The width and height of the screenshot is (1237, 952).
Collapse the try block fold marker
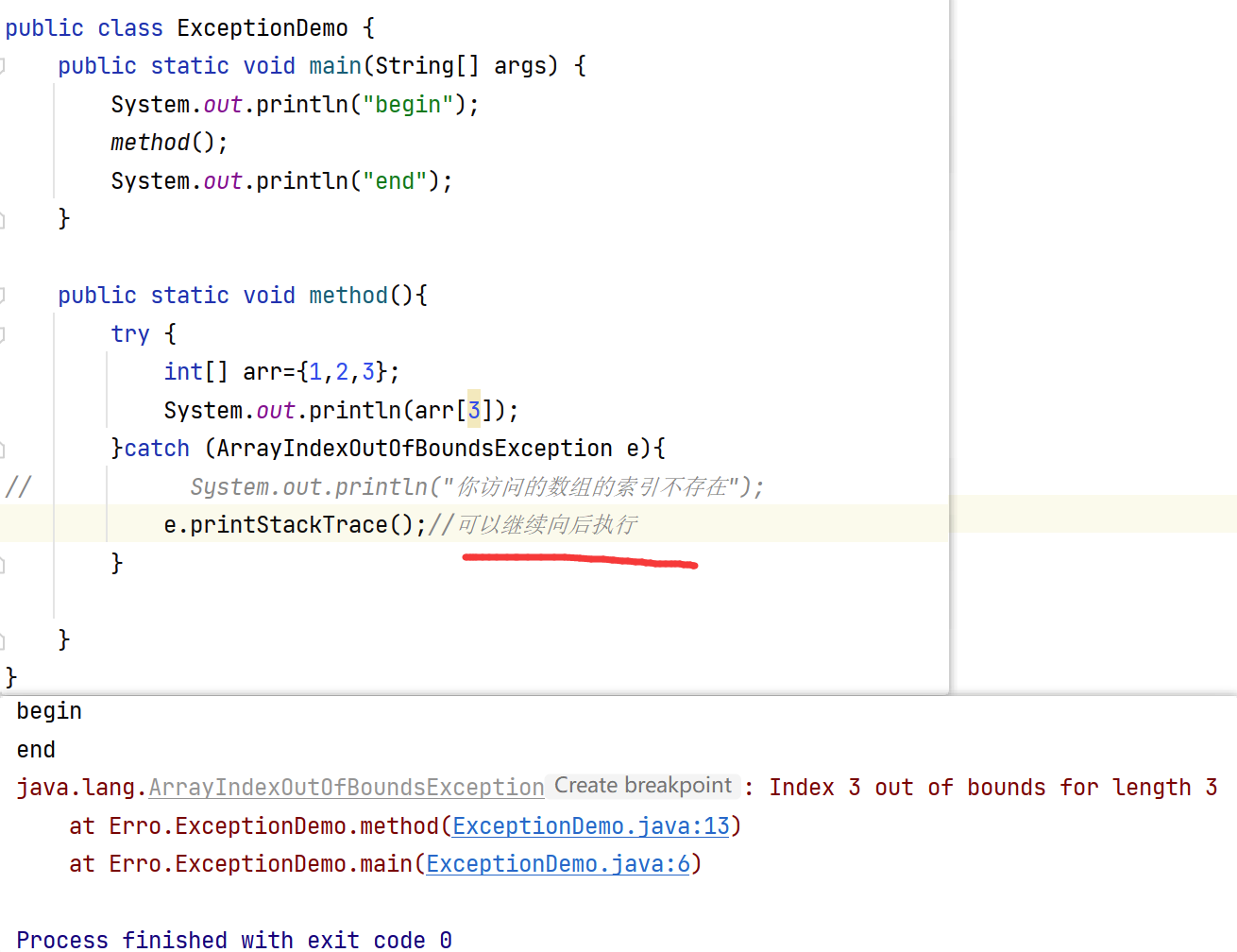pyautogui.click(x=2, y=333)
